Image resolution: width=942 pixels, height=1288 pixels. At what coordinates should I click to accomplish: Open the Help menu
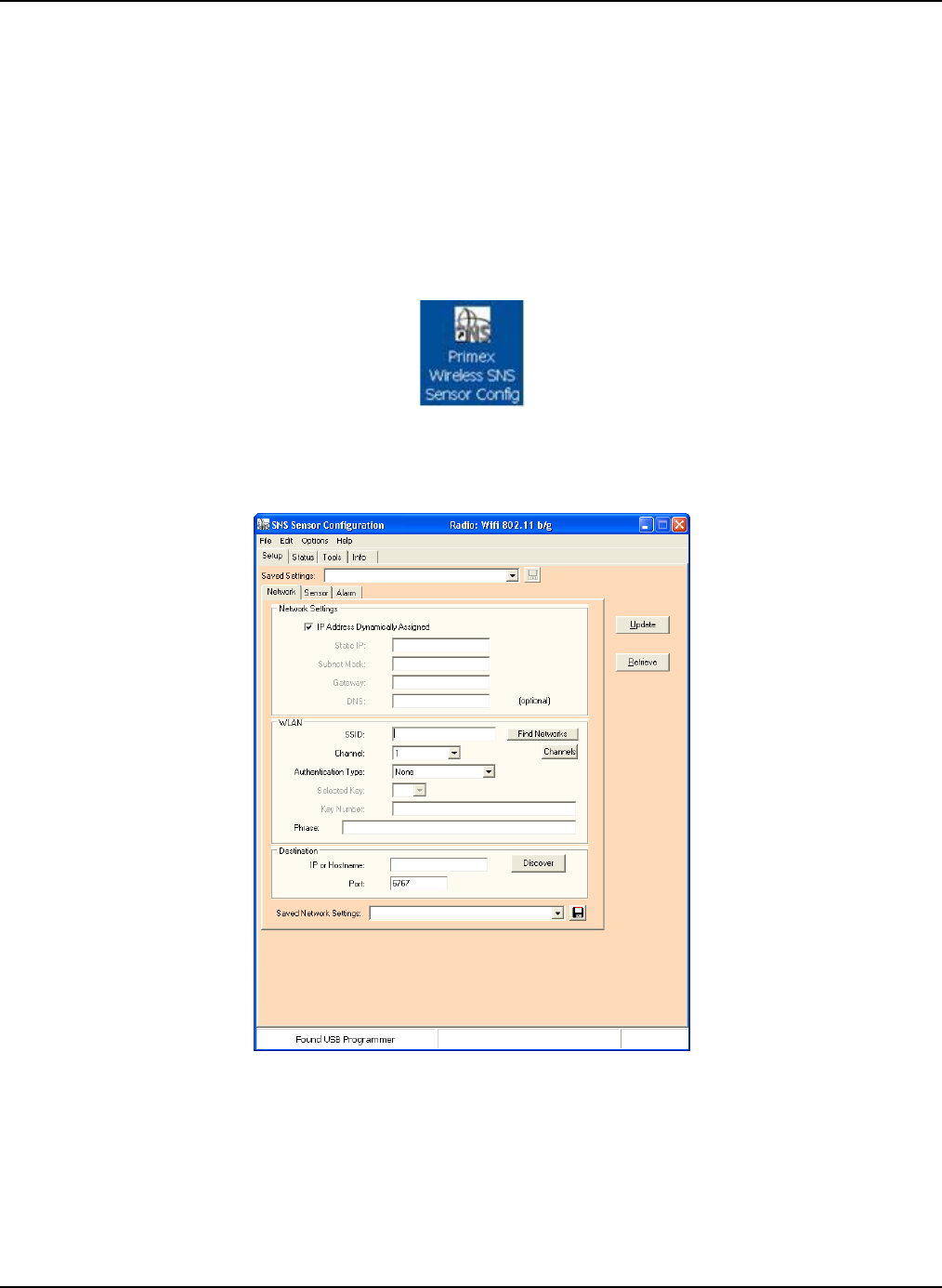coord(345,541)
